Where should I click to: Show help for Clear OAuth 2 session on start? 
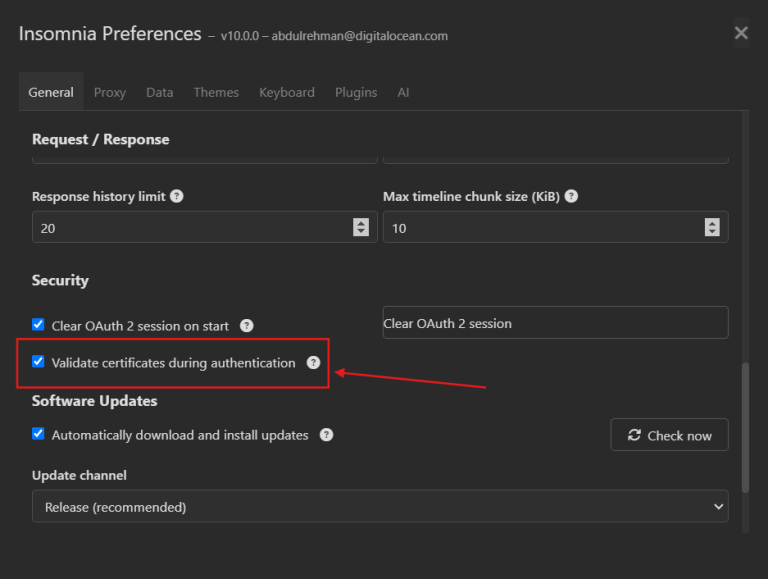coord(246,326)
